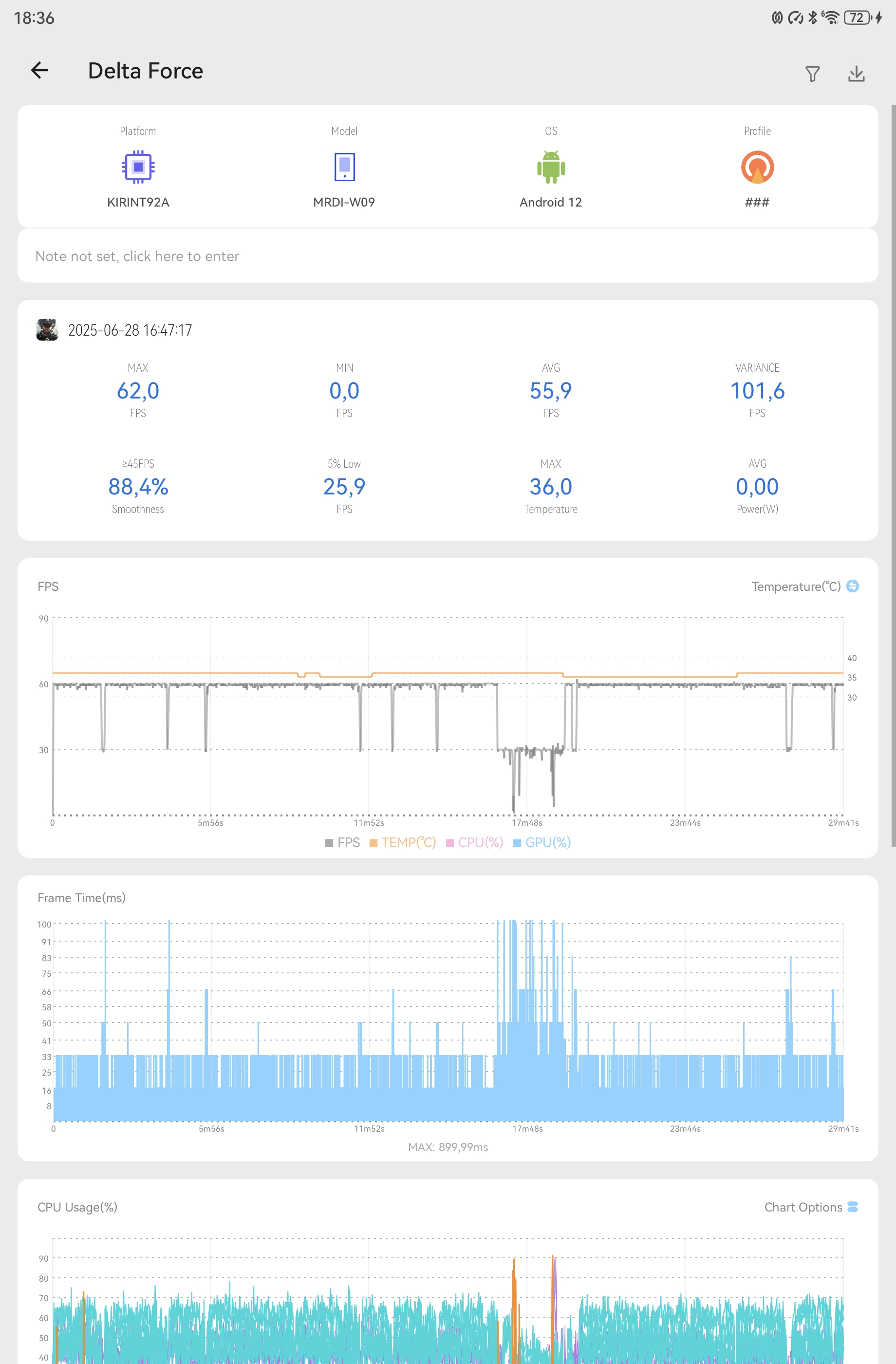Switch chart axis via Temperature(℃) icon

point(853,587)
